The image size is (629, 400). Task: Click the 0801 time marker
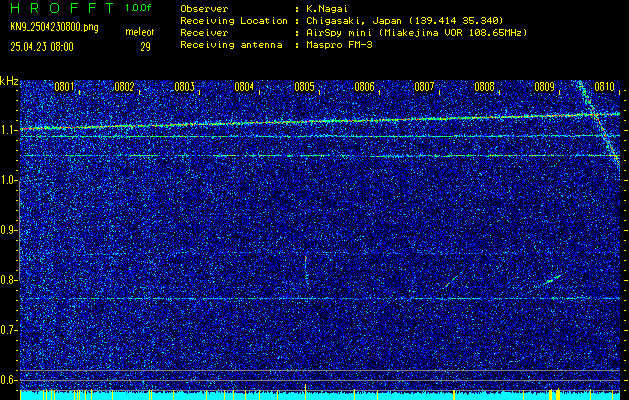coord(64,87)
